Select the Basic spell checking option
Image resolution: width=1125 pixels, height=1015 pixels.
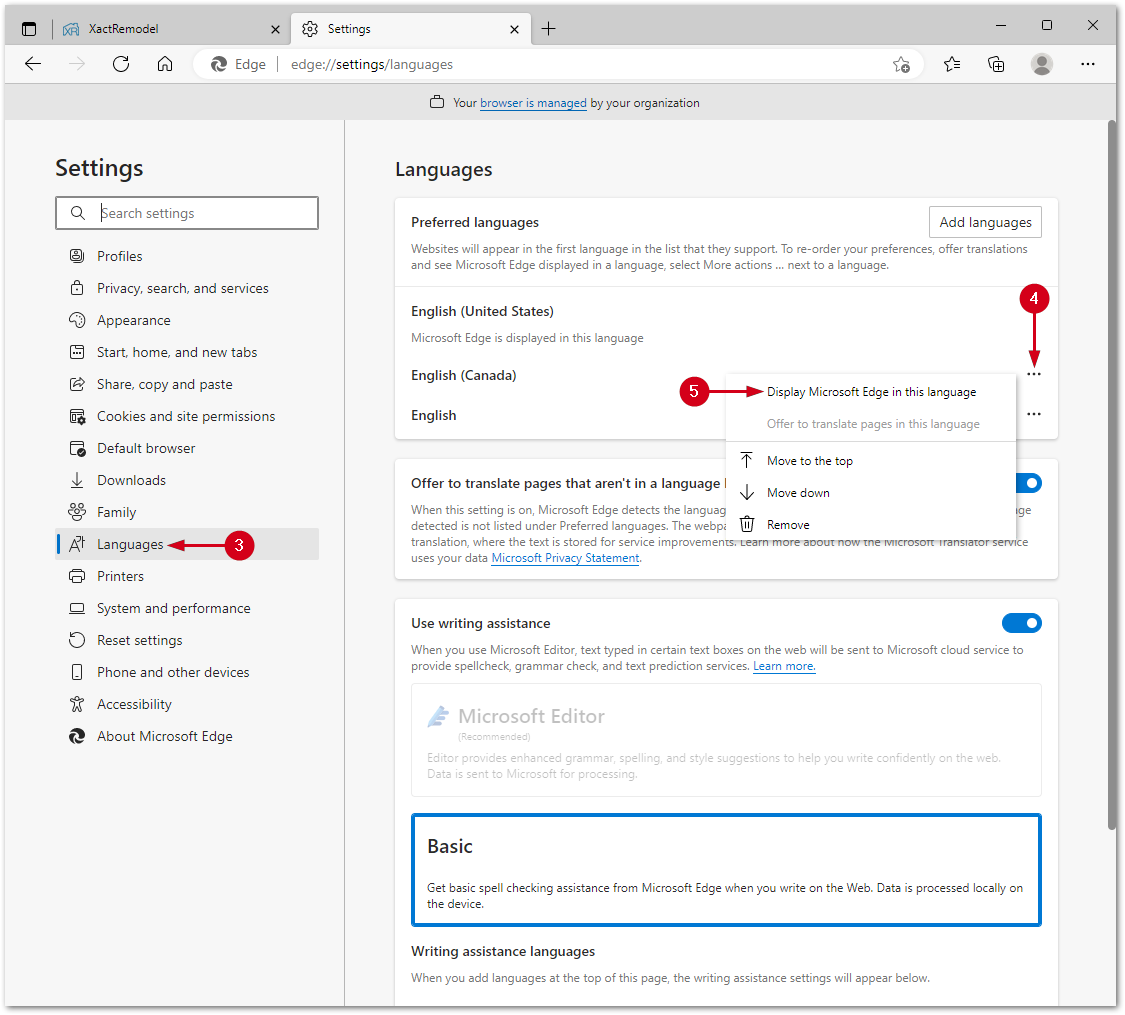pos(726,869)
